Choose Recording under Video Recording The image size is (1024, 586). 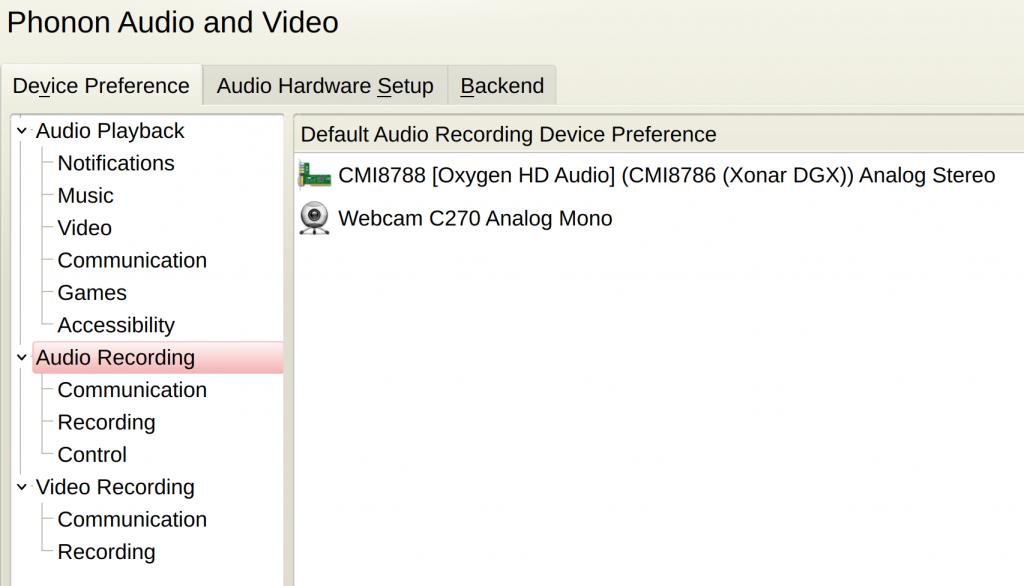coord(106,552)
